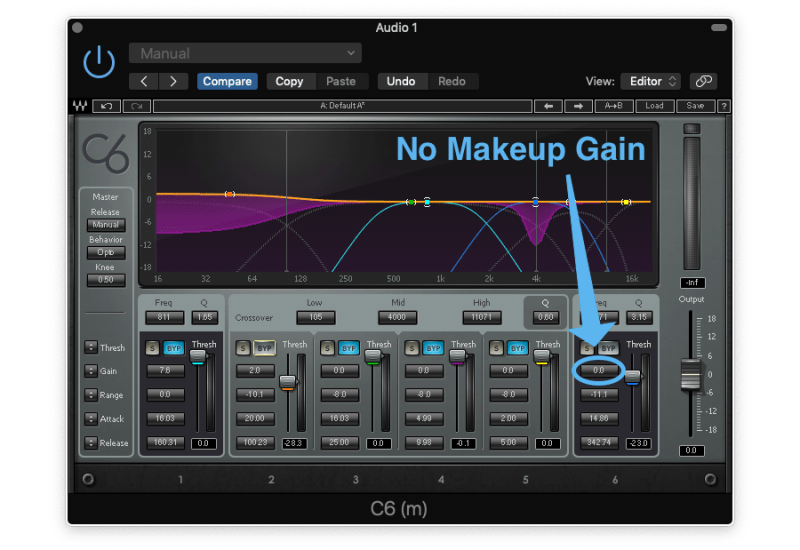
Task: Click the master Gain stepper arrows
Action: point(91,371)
